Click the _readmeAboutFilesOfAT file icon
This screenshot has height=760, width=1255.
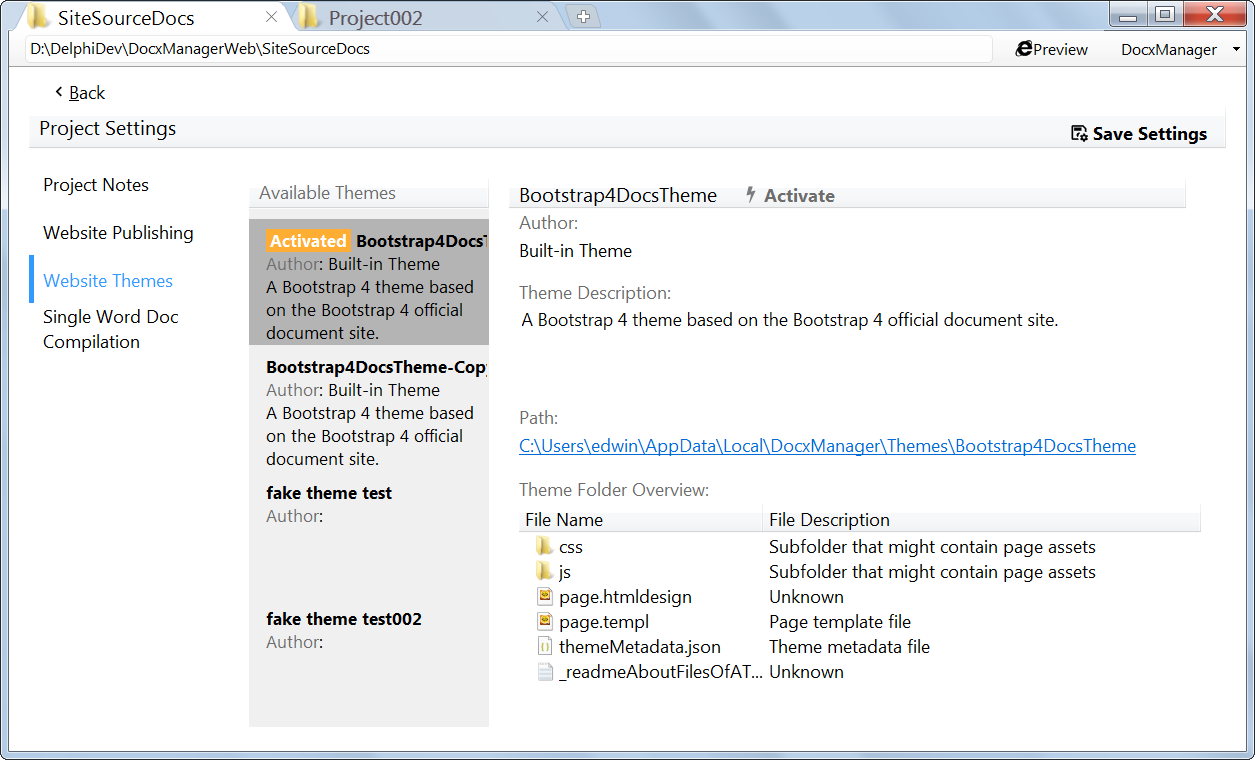click(x=544, y=671)
